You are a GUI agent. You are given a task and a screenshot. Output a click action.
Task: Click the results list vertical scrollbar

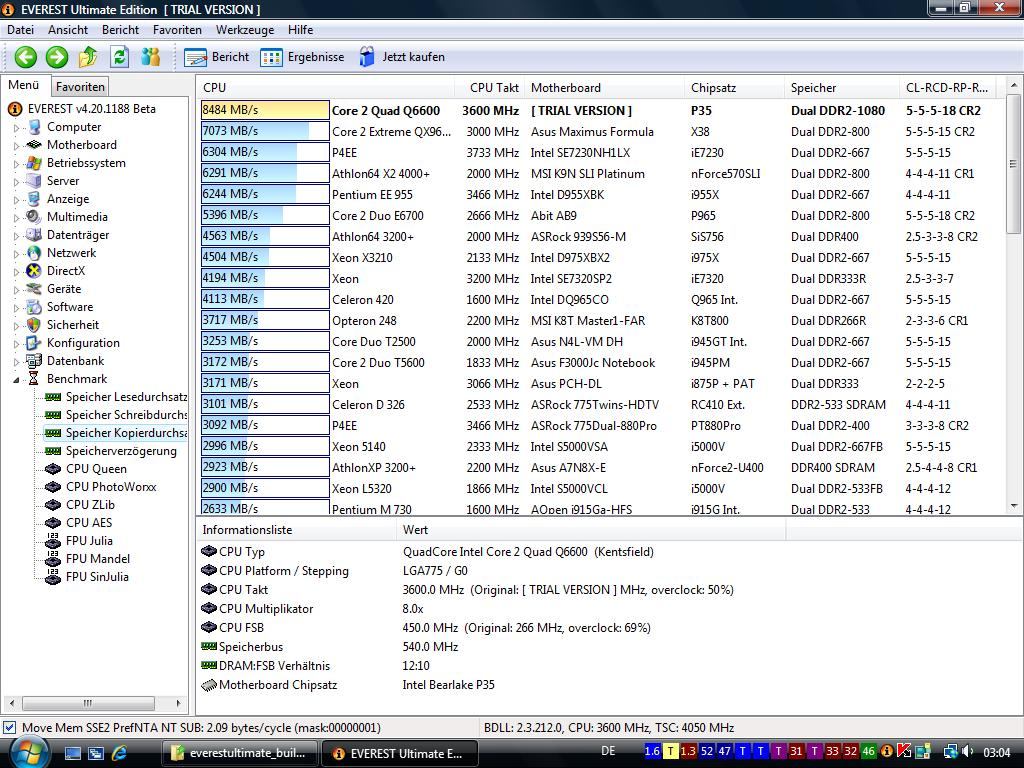coord(1013,164)
